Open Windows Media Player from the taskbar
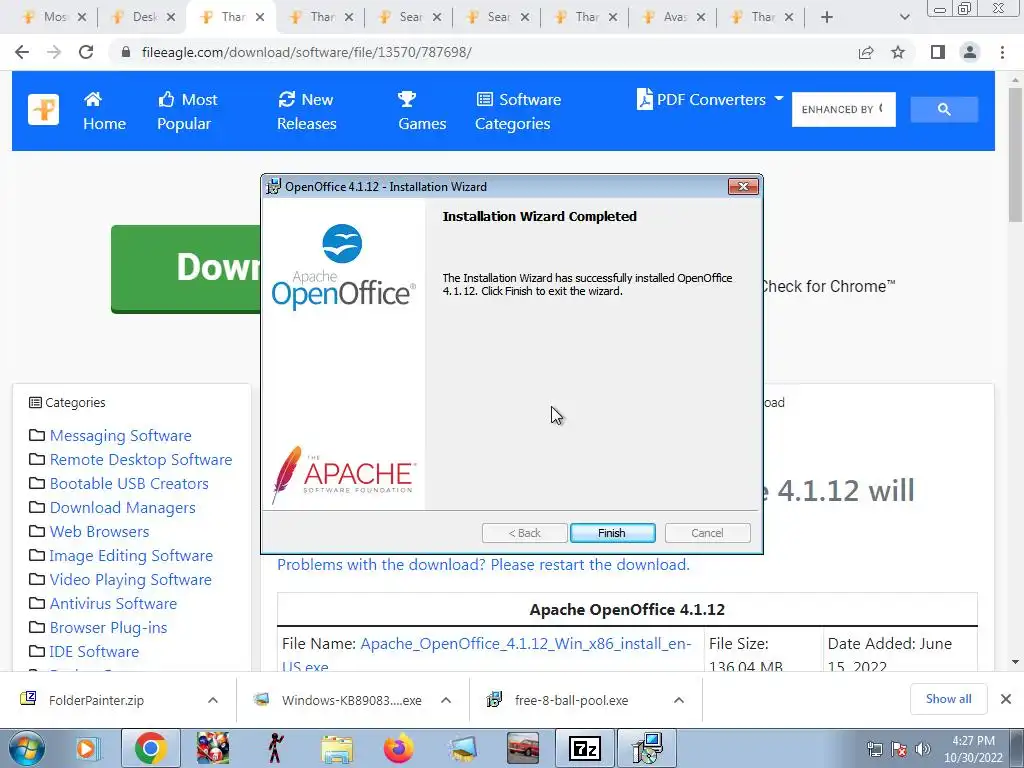 (x=87, y=748)
